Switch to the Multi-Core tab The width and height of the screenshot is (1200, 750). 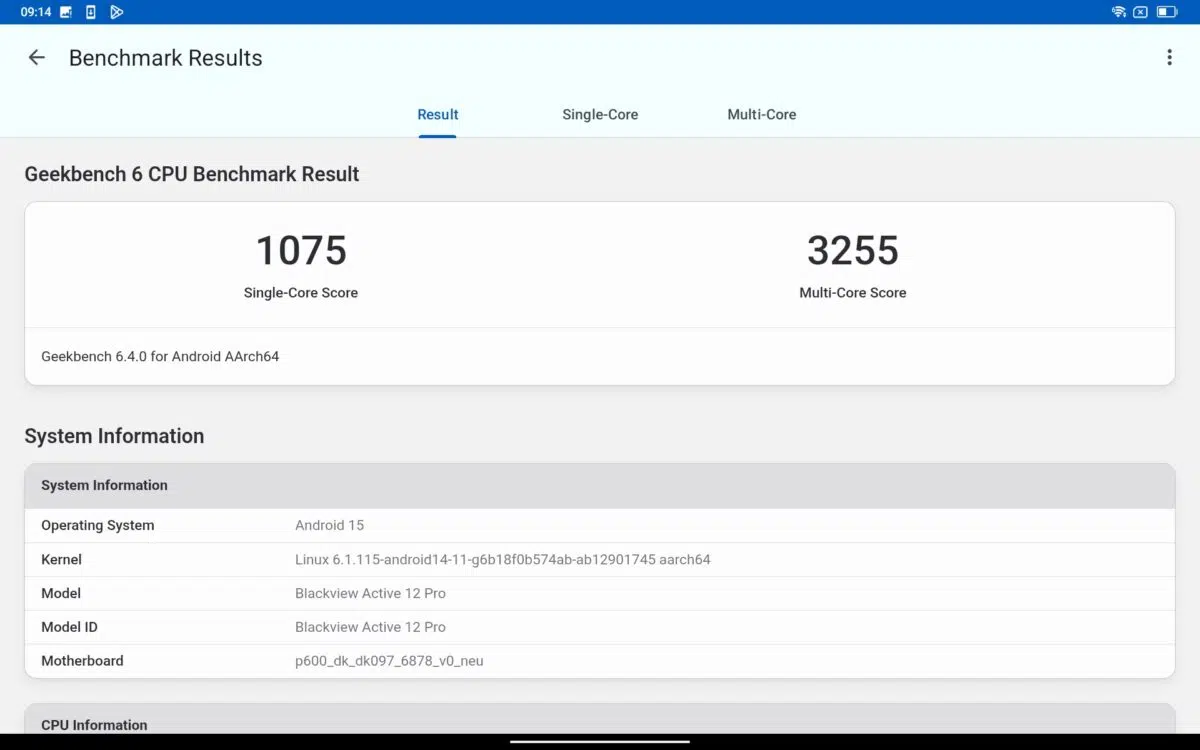762,115
